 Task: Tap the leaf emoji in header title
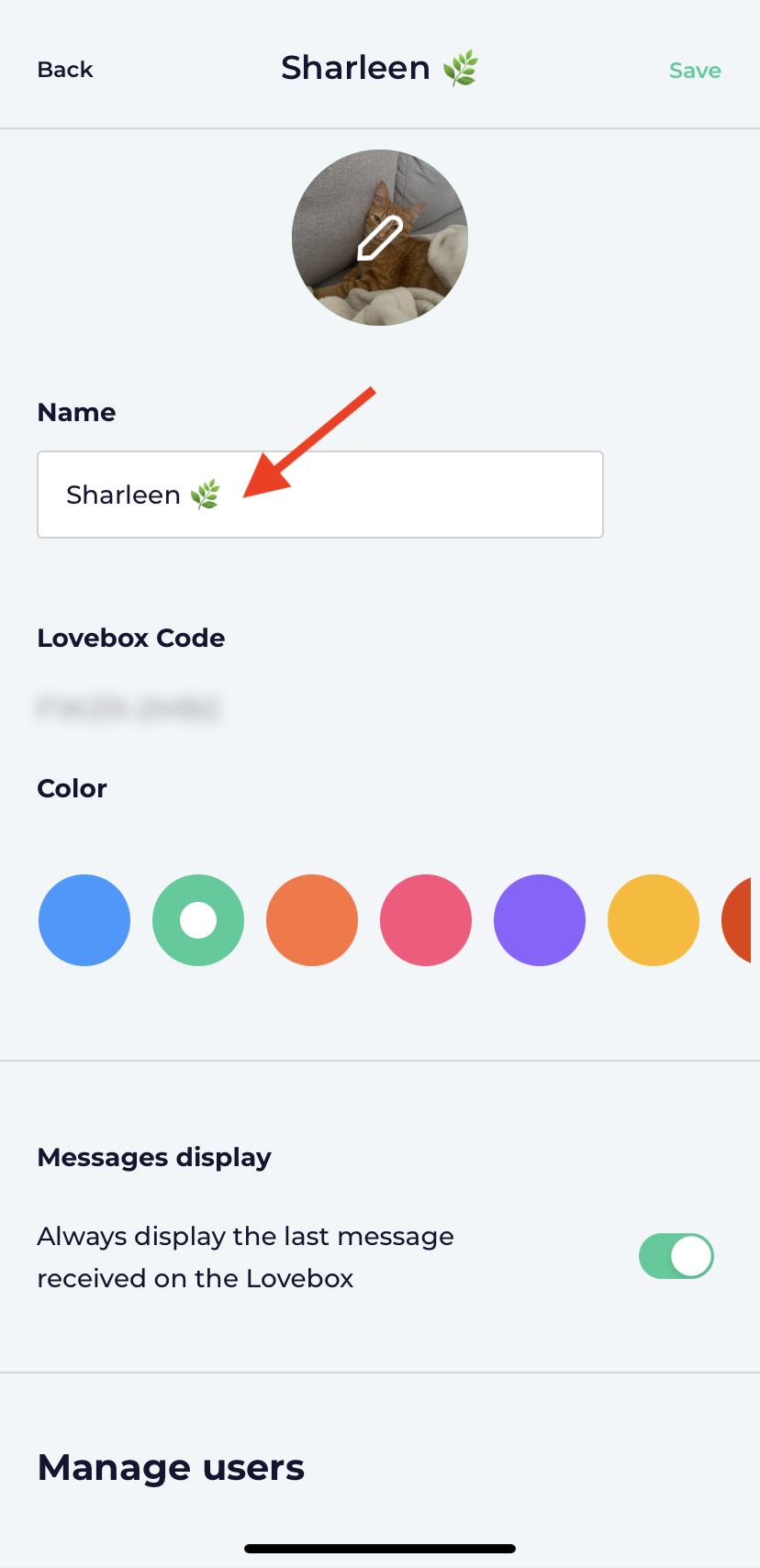pyautogui.click(x=461, y=69)
